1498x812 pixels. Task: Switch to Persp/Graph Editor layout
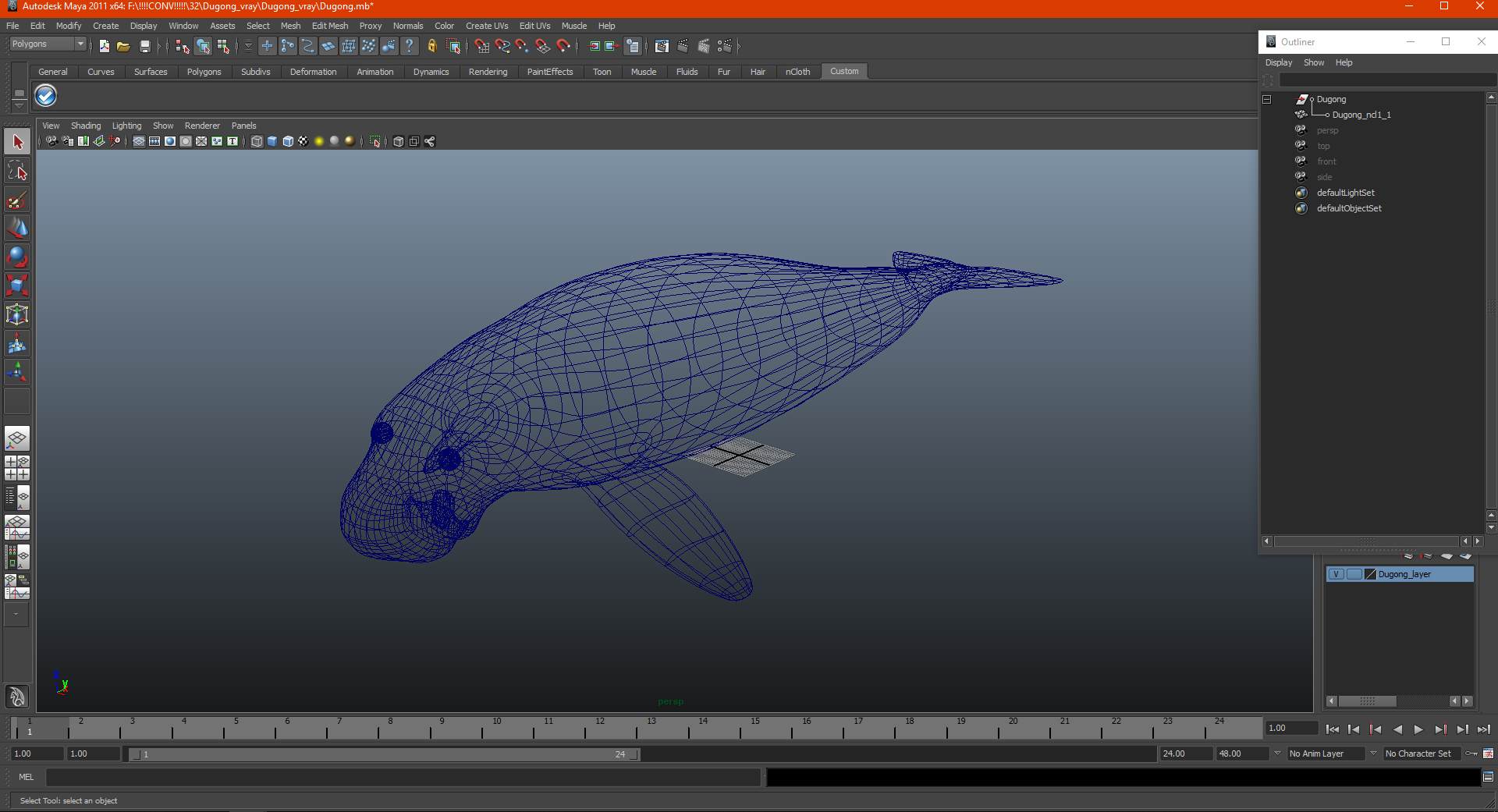click(x=17, y=527)
